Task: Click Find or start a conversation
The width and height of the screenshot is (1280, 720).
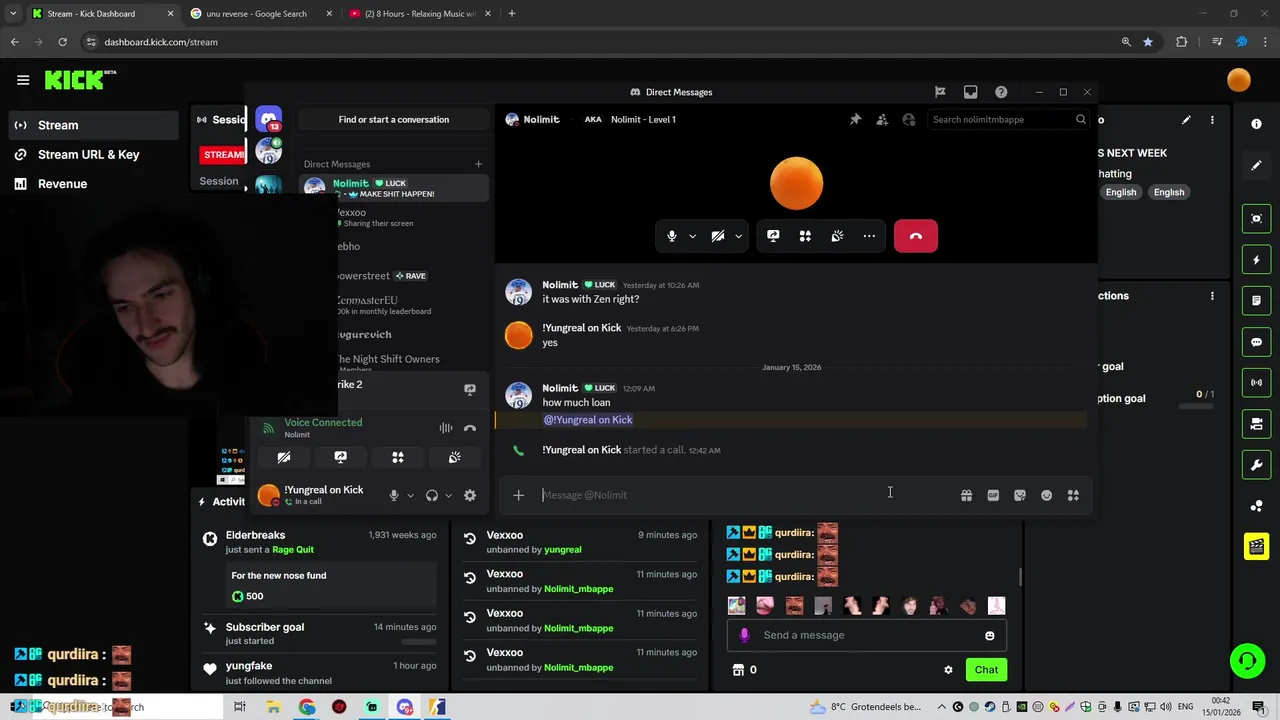Action: pos(393,119)
